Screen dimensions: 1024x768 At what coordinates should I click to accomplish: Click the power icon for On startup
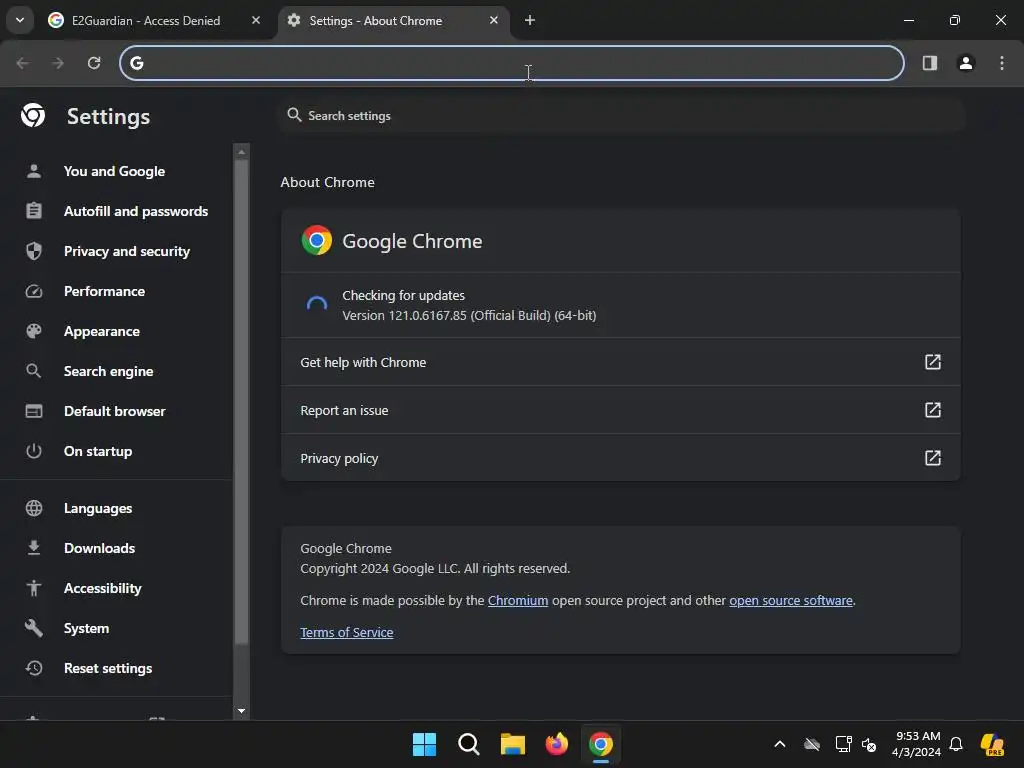click(34, 451)
